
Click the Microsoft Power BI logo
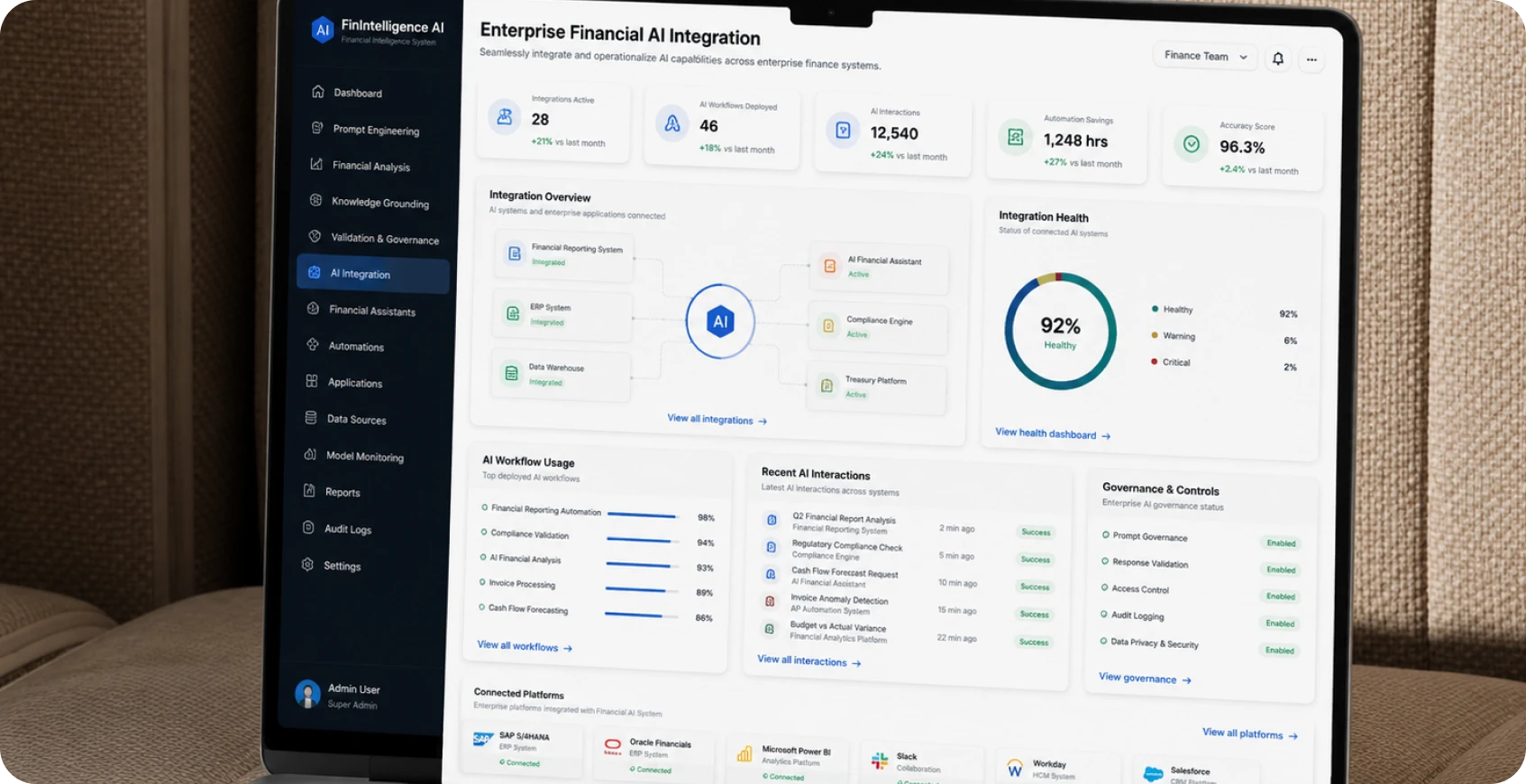point(745,753)
